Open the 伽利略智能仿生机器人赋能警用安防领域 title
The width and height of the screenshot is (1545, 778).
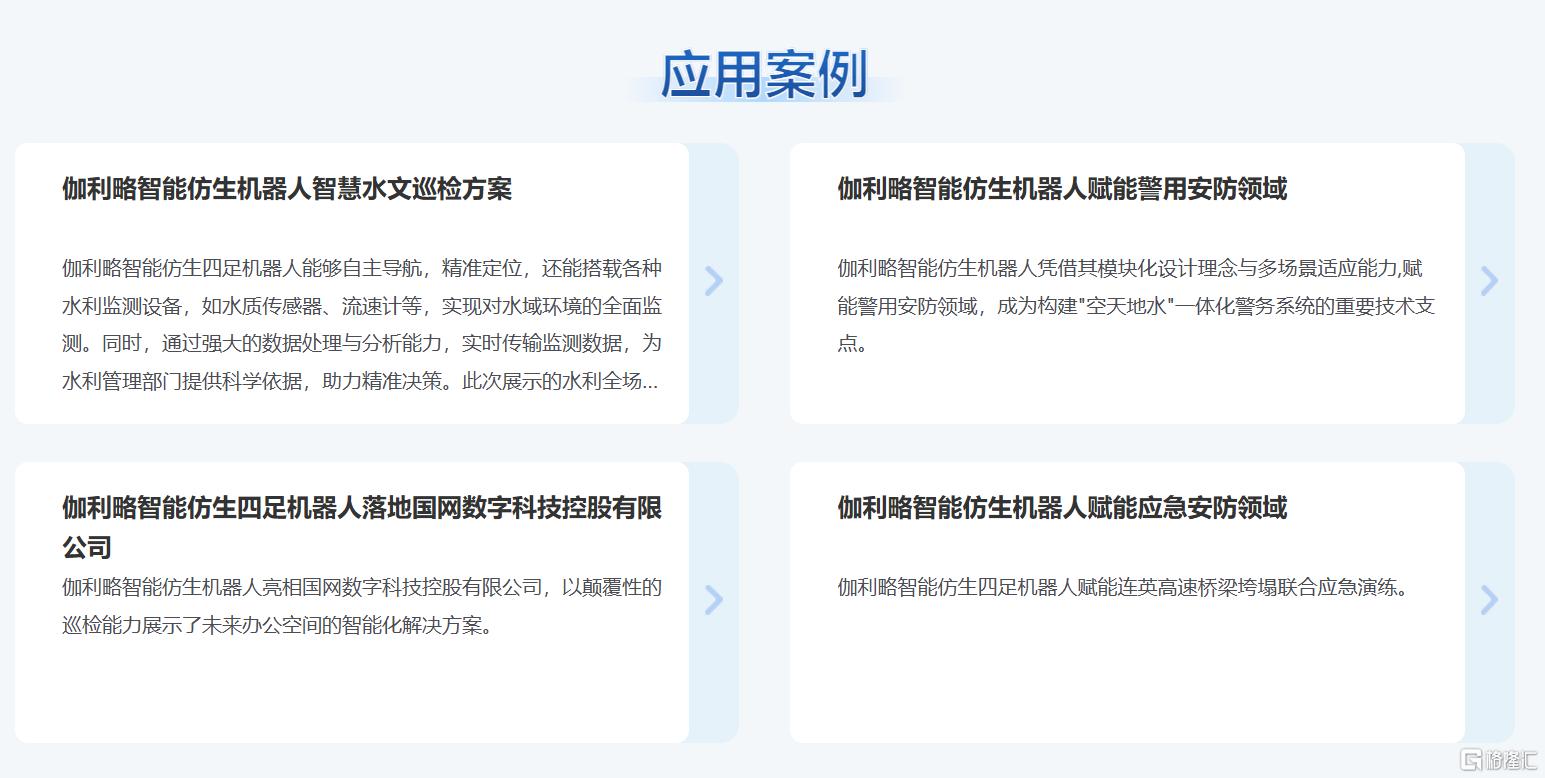tap(1062, 188)
